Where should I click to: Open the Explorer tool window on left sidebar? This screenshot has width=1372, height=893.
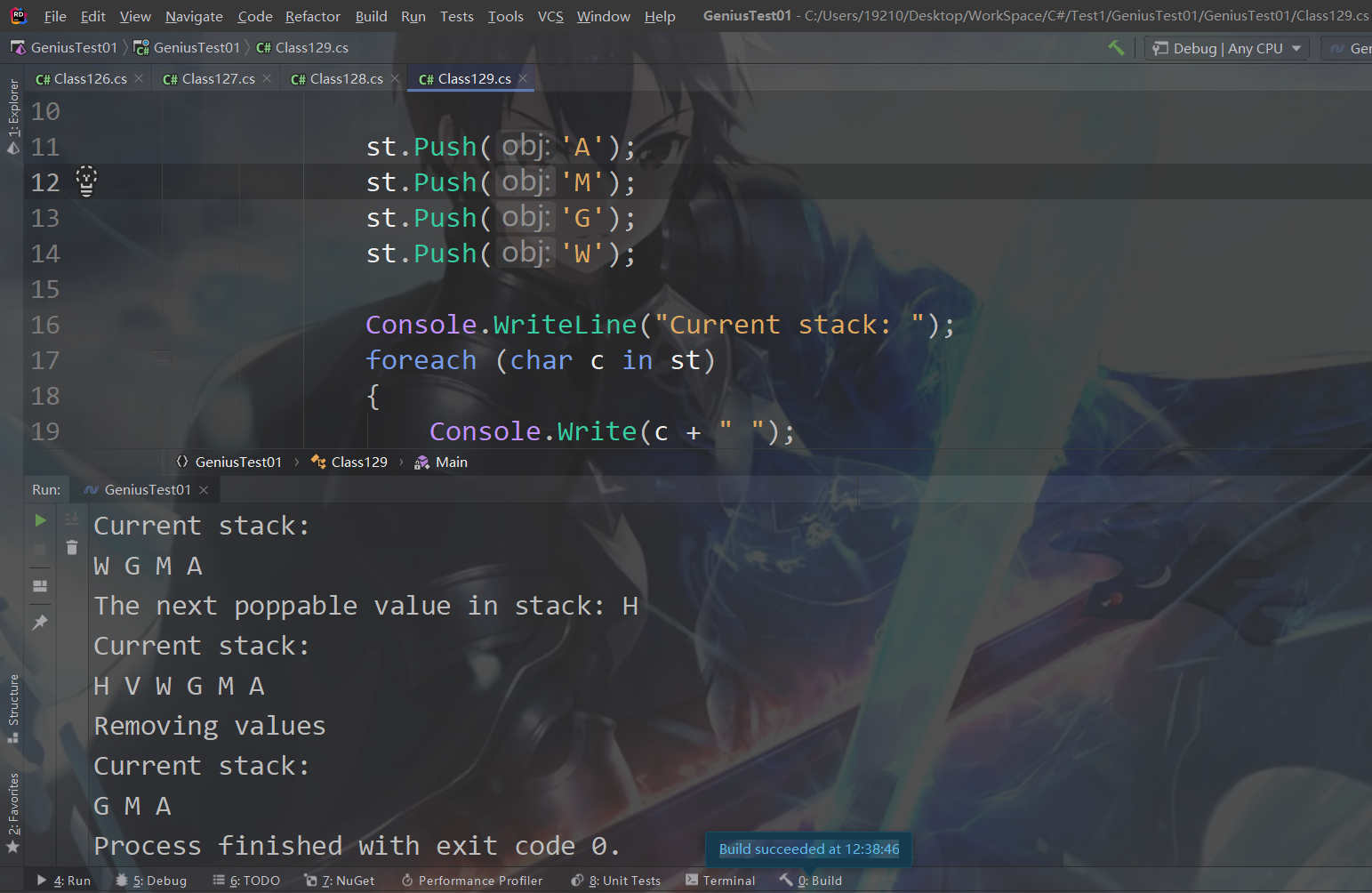coord(12,116)
